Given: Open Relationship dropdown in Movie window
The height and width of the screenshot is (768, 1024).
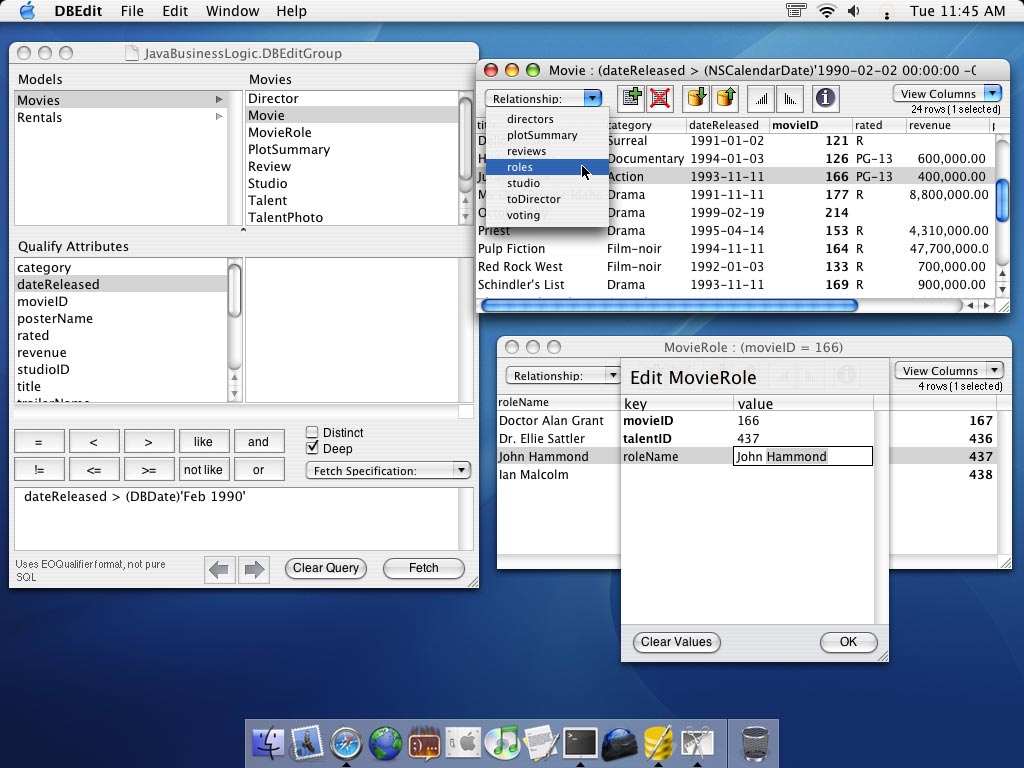Looking at the screenshot, I should pos(543,99).
